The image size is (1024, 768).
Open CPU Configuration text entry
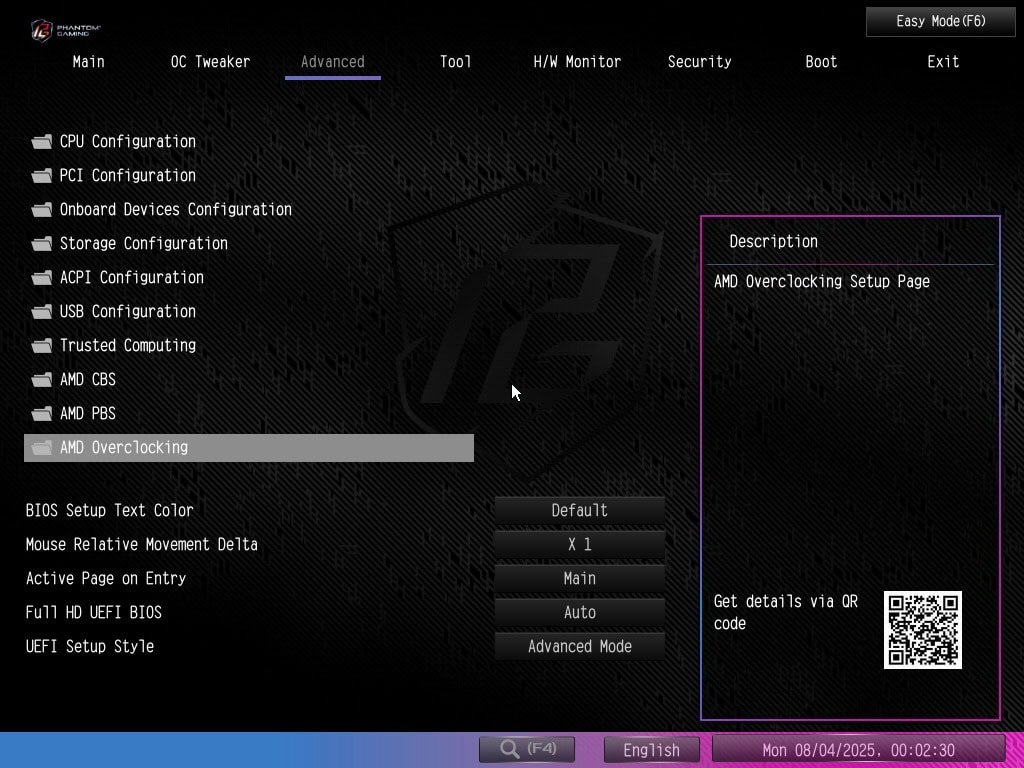point(127,142)
